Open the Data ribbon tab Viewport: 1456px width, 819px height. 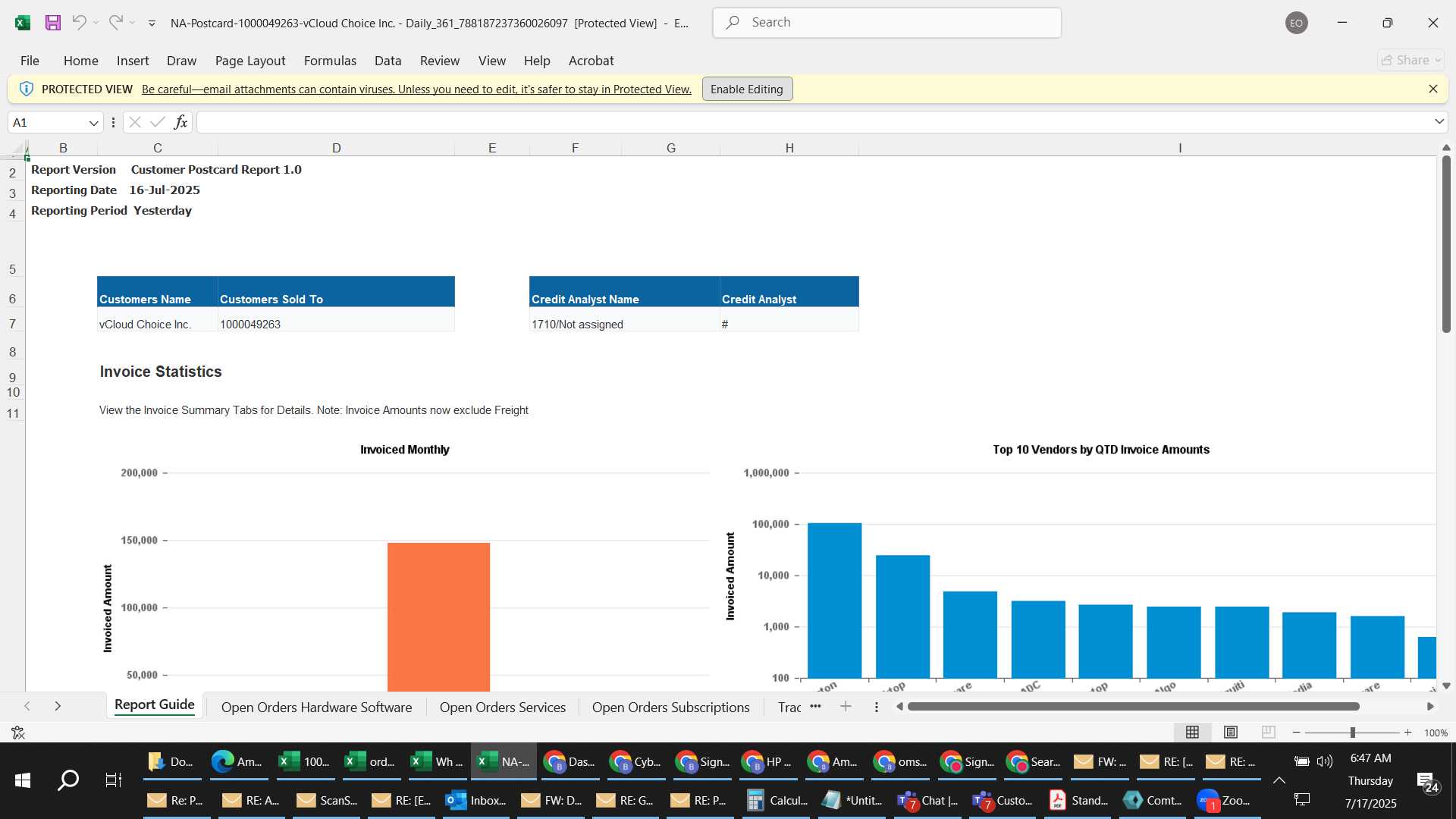tap(388, 61)
